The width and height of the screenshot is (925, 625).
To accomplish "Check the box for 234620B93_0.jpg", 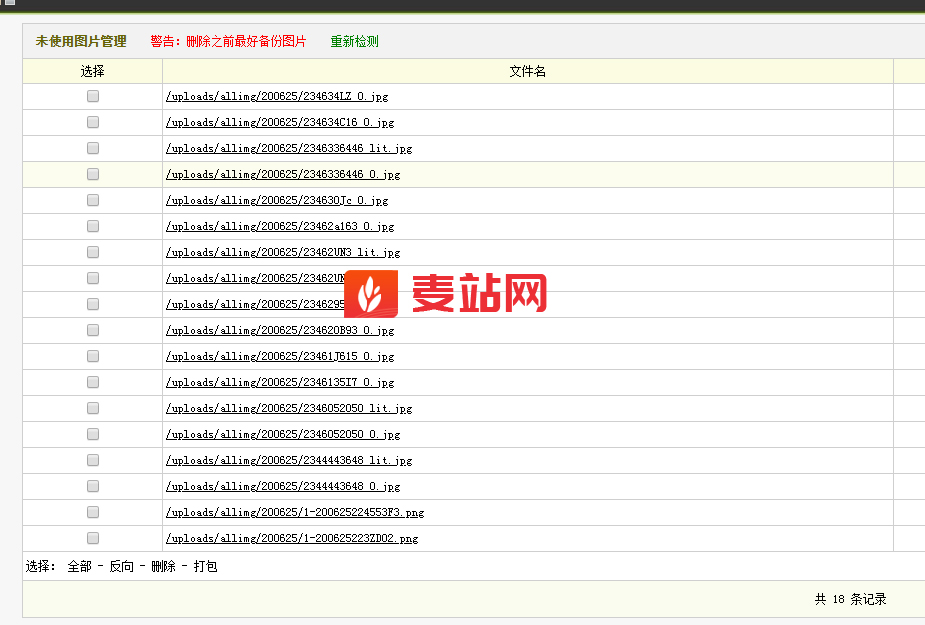I will (92, 329).
